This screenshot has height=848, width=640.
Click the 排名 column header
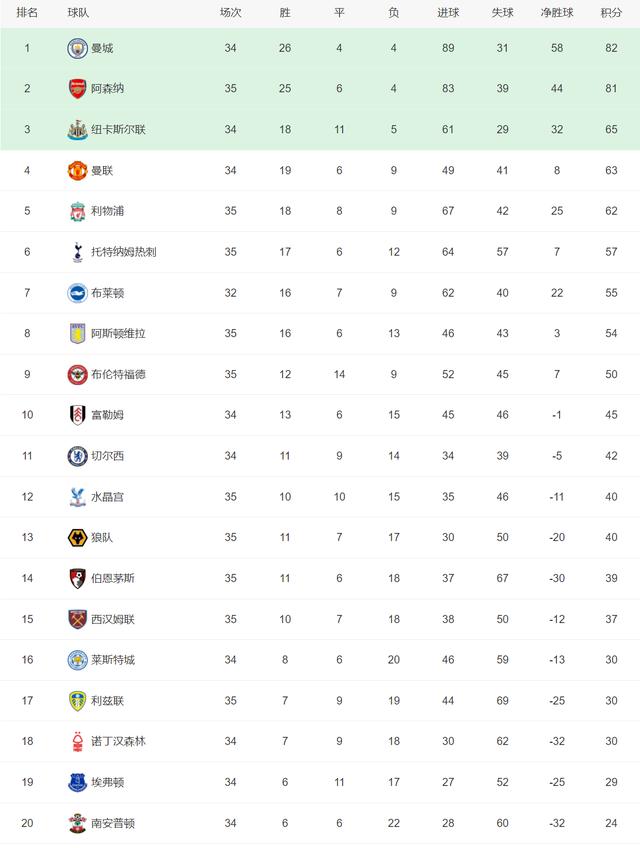pyautogui.click(x=27, y=13)
